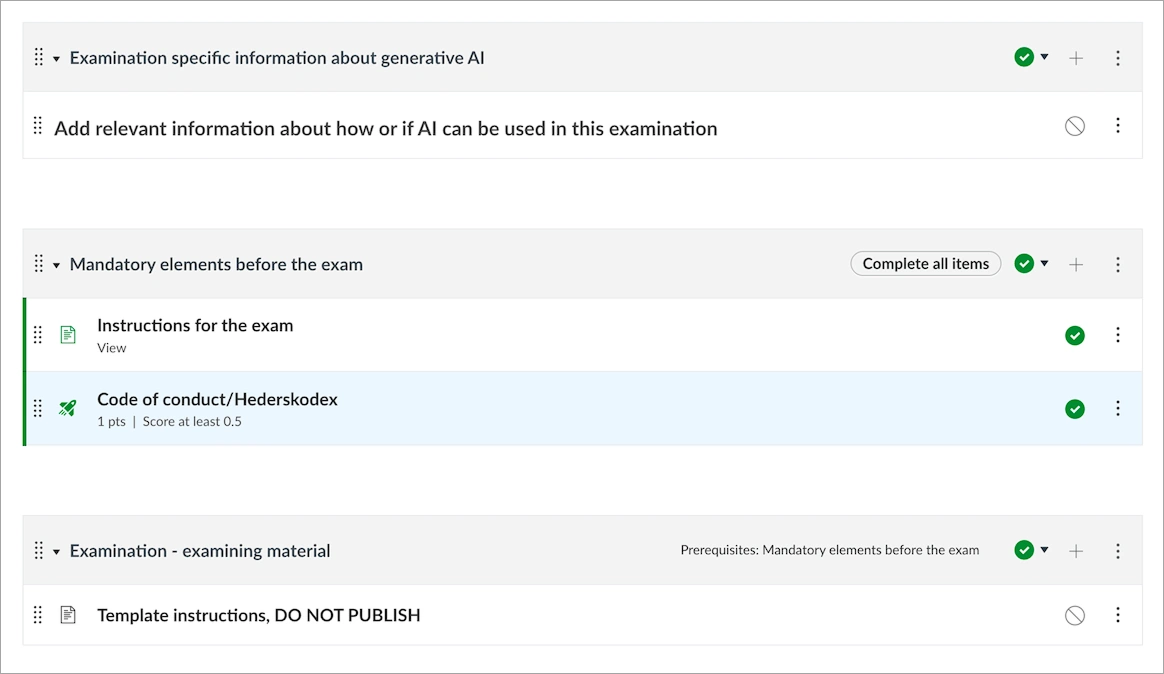1164x674 pixels.
Task: Grab drag handle of Examination examining material module
Action: click(39, 550)
